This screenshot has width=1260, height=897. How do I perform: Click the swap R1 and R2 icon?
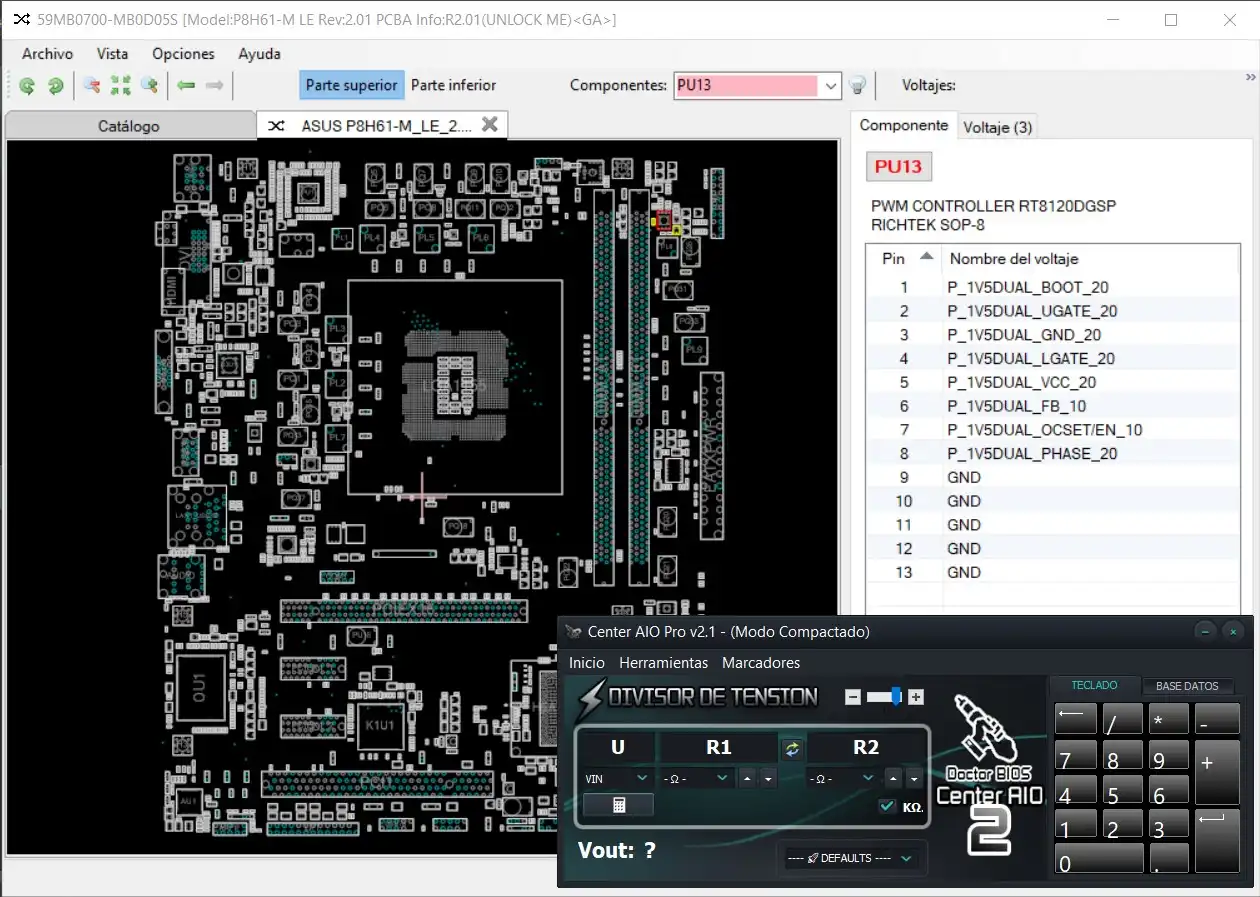[x=792, y=748]
